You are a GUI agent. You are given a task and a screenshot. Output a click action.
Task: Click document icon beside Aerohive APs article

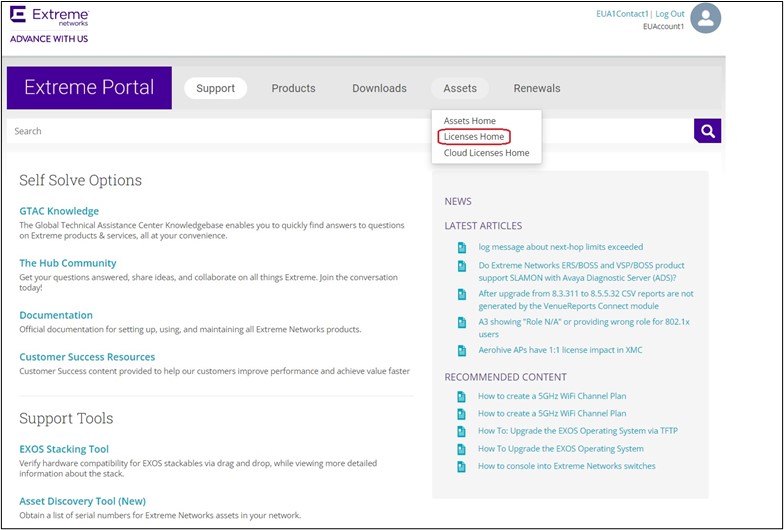coord(462,351)
